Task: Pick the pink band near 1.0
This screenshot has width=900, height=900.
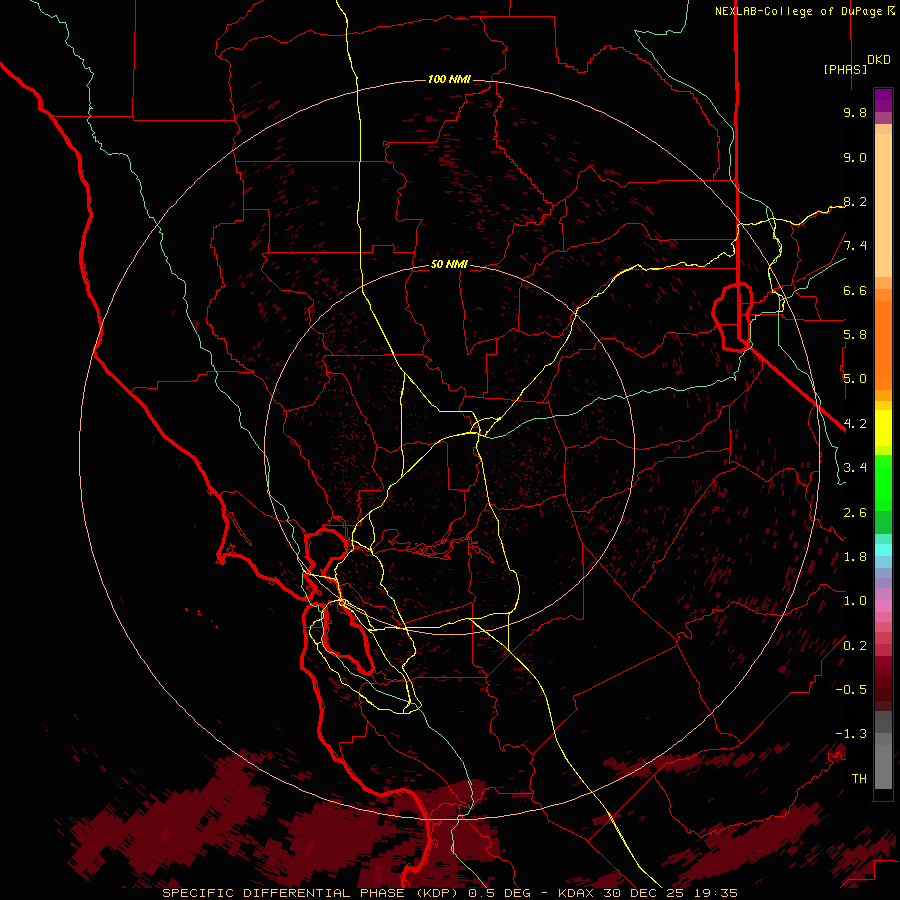Action: (883, 606)
